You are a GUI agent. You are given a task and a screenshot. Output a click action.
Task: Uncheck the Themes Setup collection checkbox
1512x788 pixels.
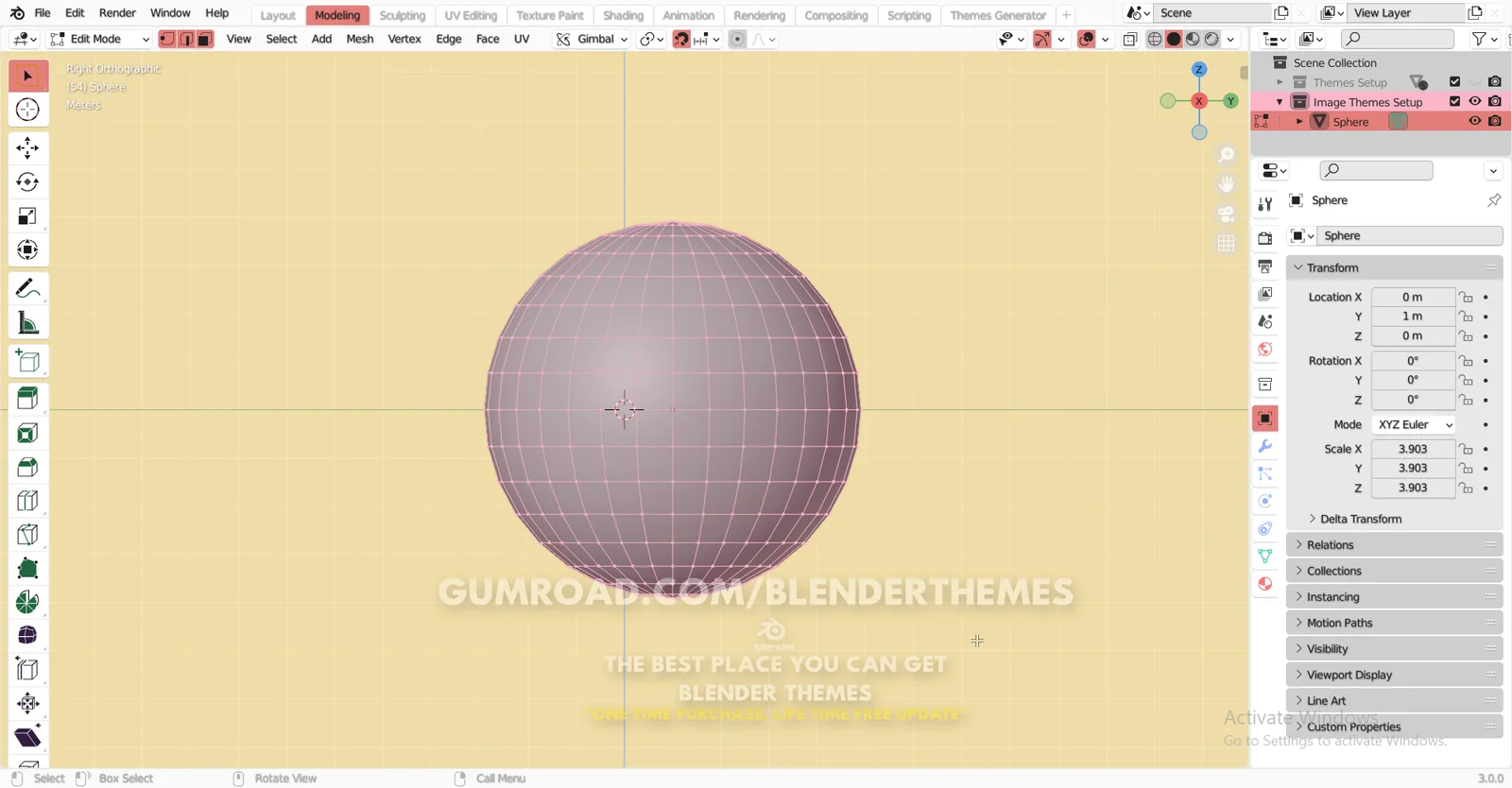[x=1455, y=82]
